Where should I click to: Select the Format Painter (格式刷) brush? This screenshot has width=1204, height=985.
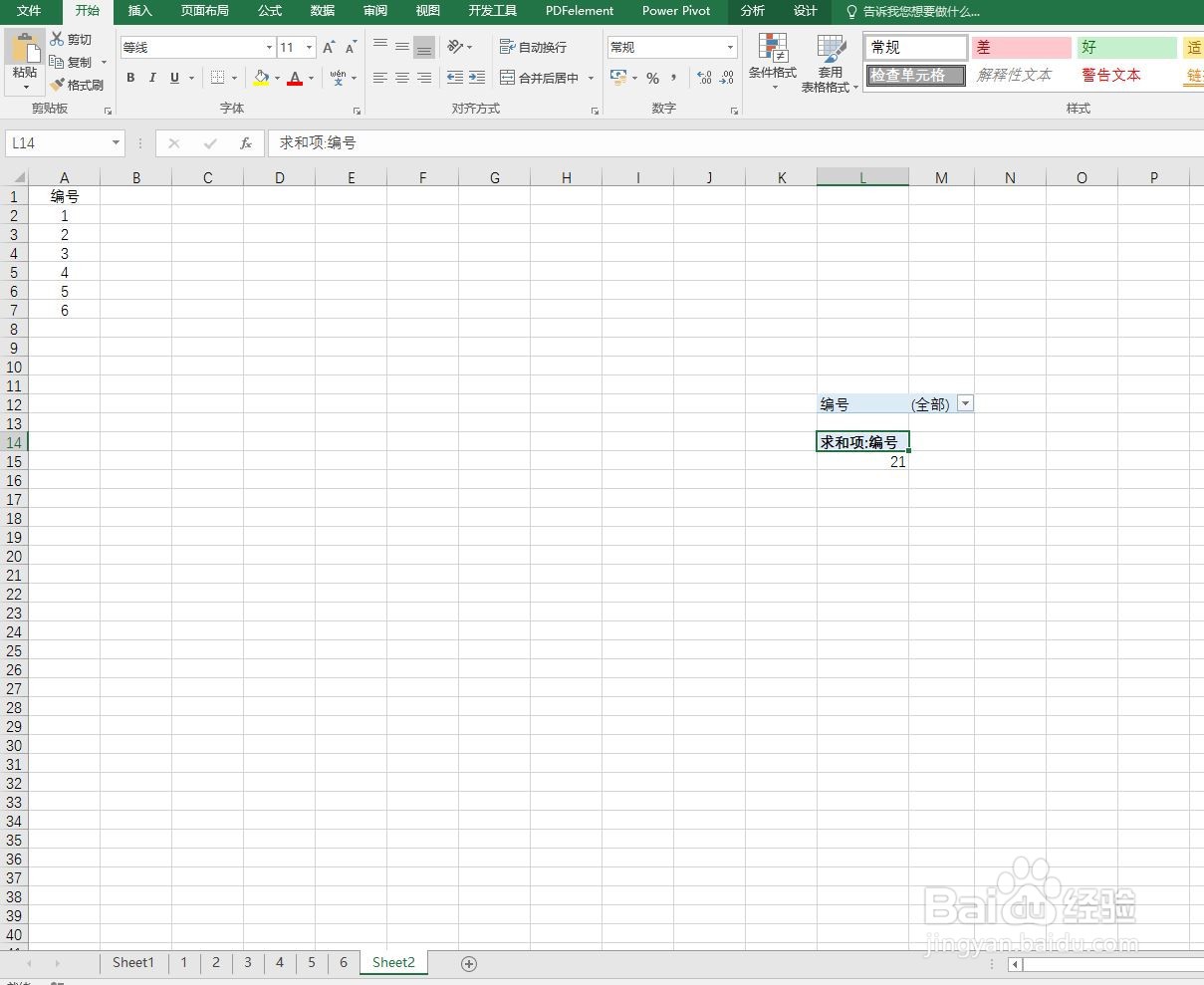pos(78,85)
